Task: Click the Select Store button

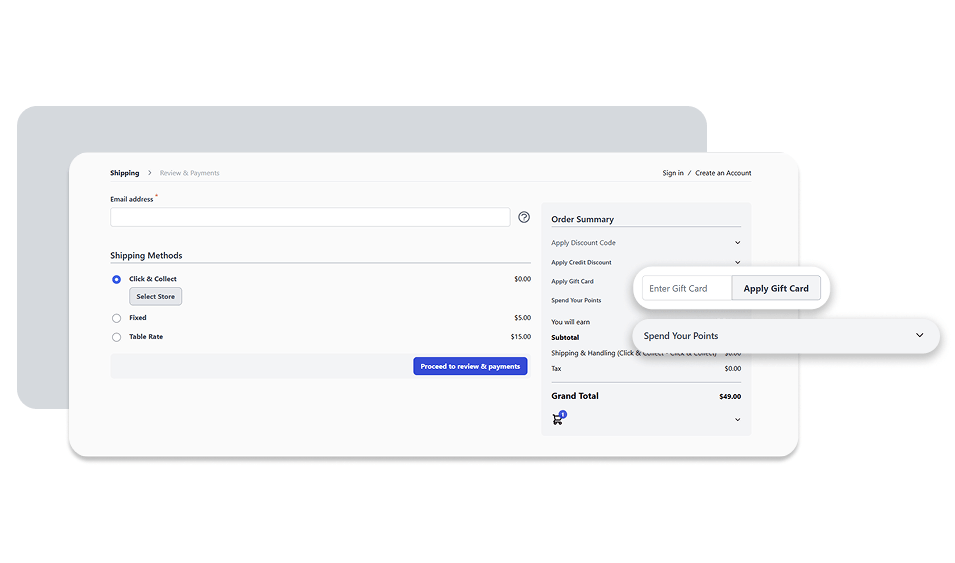Action: point(155,297)
